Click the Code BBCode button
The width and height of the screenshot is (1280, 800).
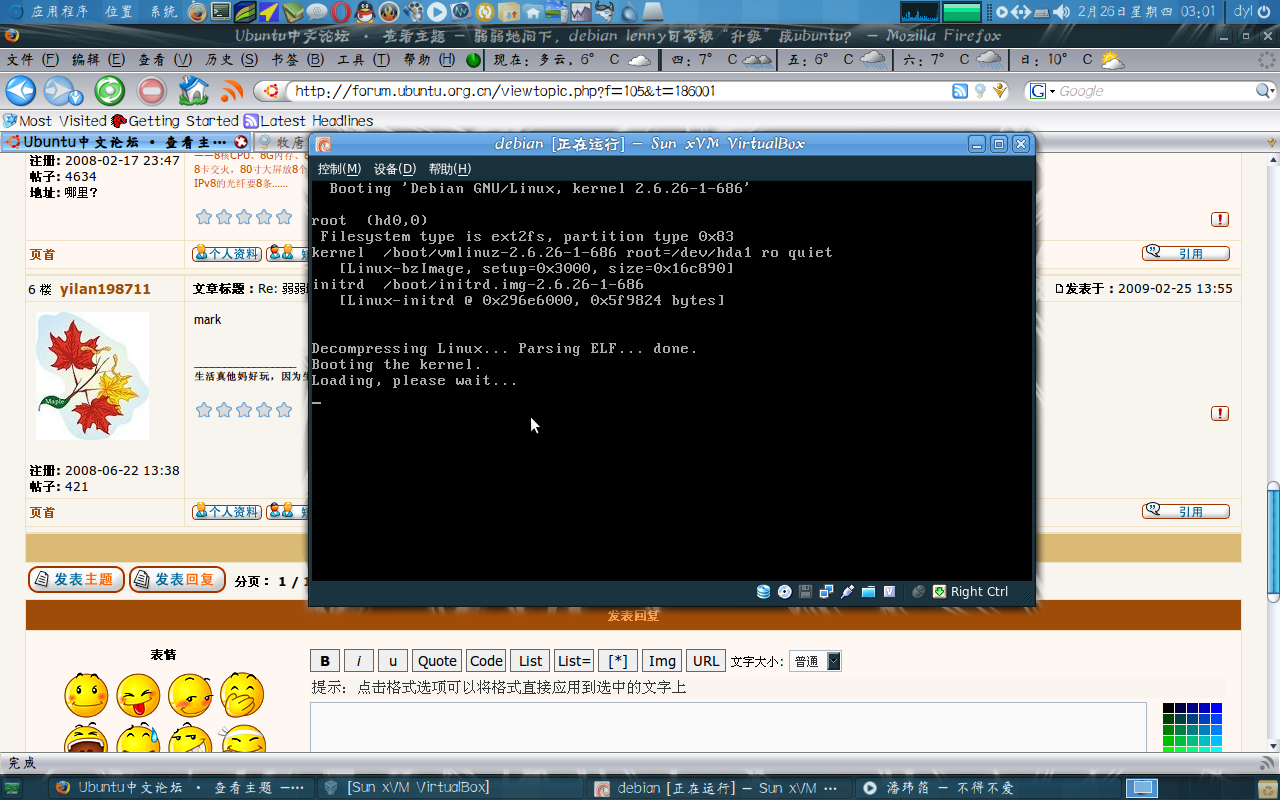(486, 661)
